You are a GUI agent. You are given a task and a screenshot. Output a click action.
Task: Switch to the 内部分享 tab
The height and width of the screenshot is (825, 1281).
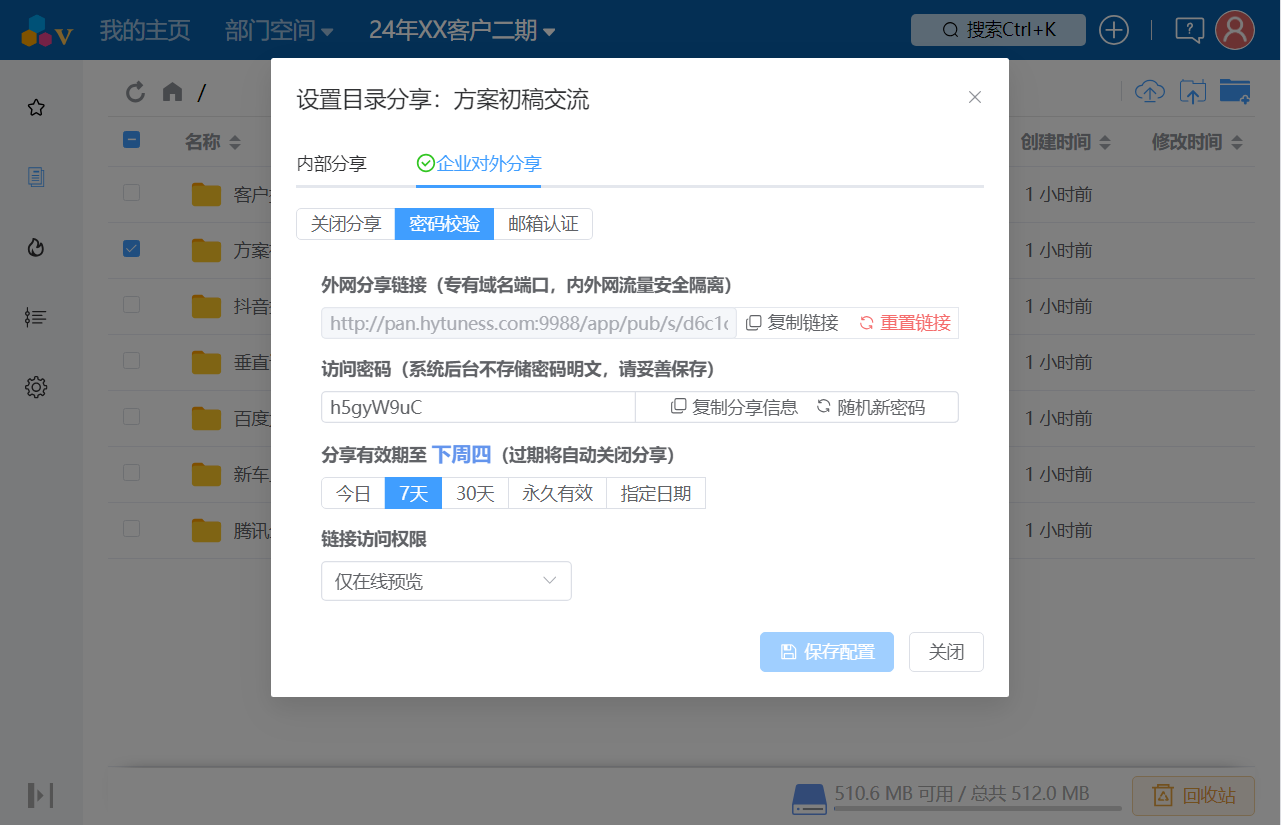[x=331, y=164]
